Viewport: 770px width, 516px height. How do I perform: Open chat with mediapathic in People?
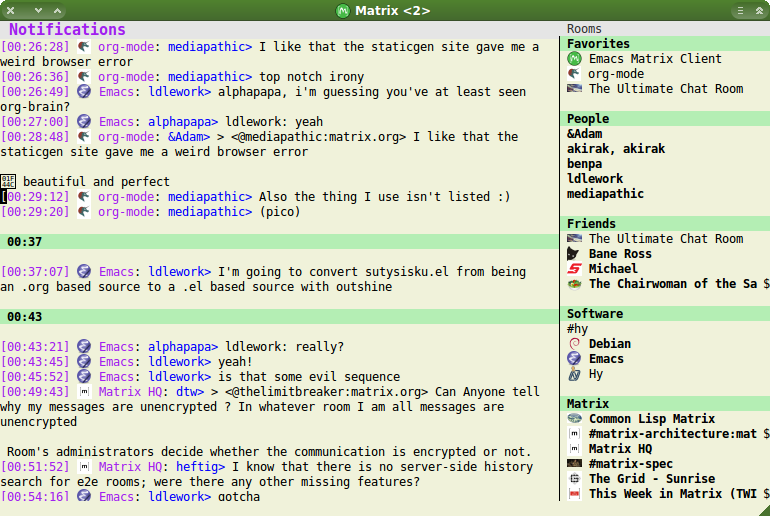(605, 194)
